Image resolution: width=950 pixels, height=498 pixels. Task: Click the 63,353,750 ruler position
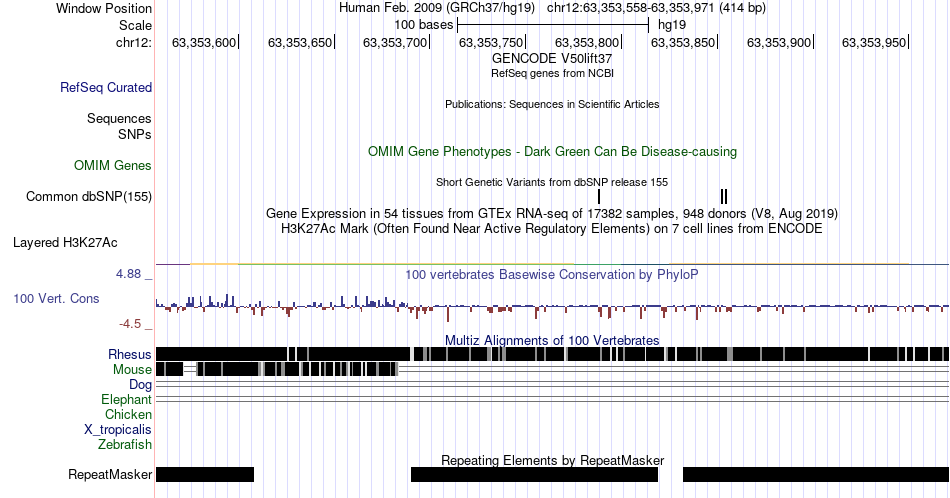click(x=491, y=42)
